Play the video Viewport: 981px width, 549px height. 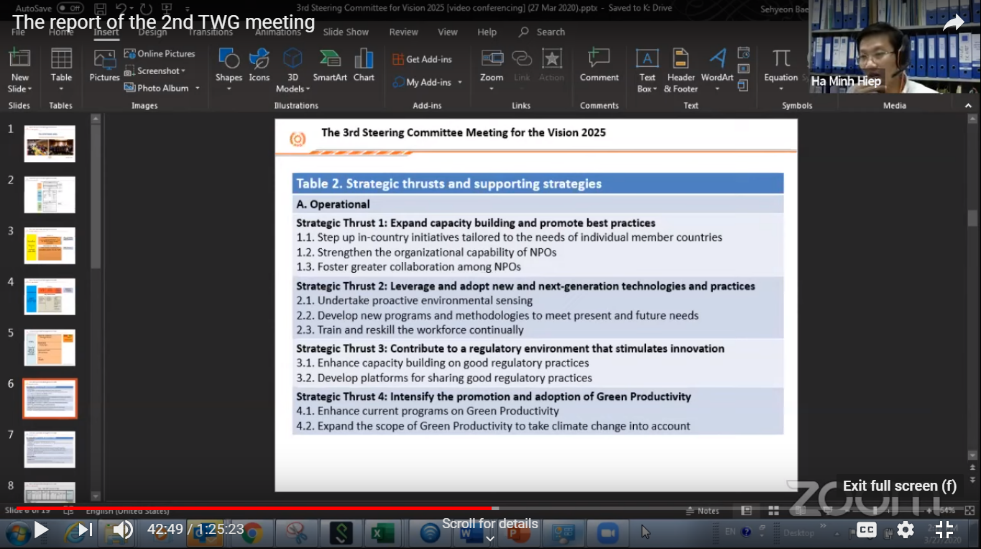(41, 529)
